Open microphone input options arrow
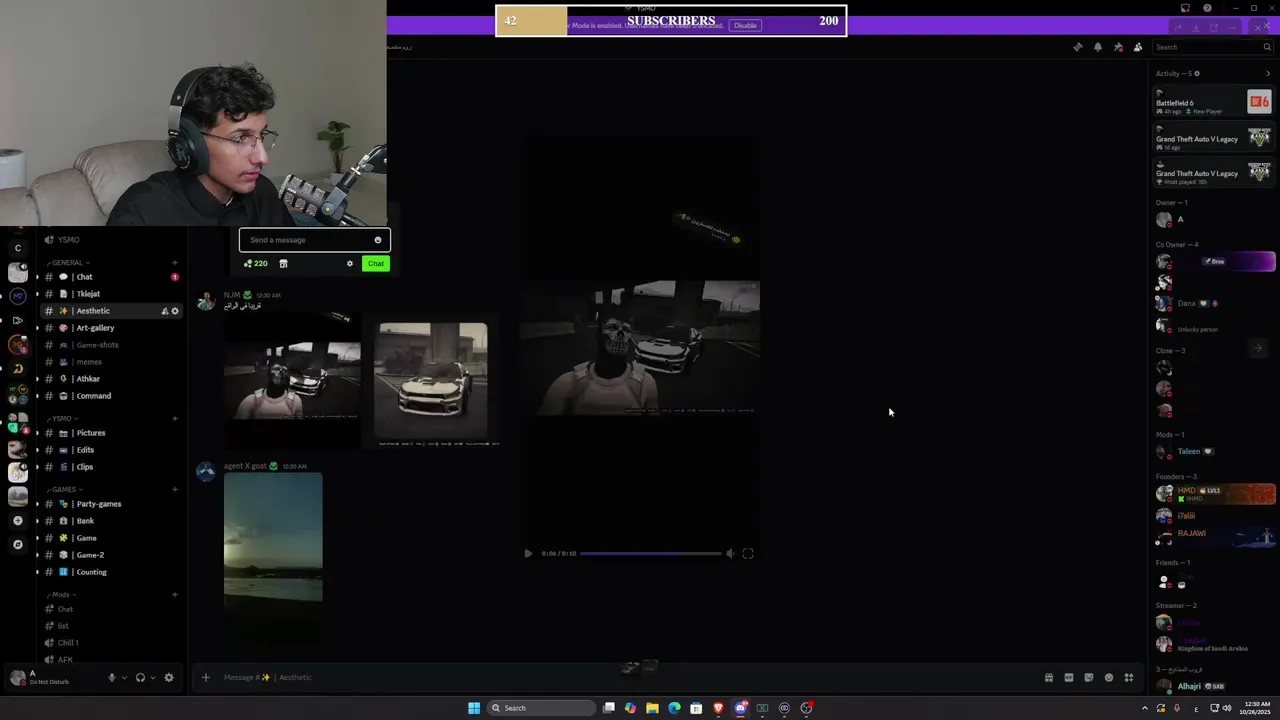This screenshot has width=1280, height=720. click(124, 677)
